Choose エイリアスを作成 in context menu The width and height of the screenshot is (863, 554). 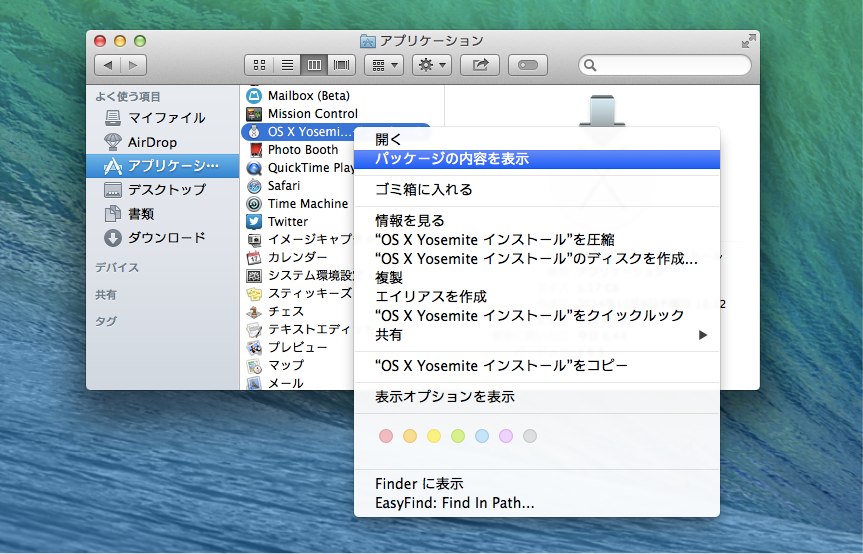tap(537, 297)
